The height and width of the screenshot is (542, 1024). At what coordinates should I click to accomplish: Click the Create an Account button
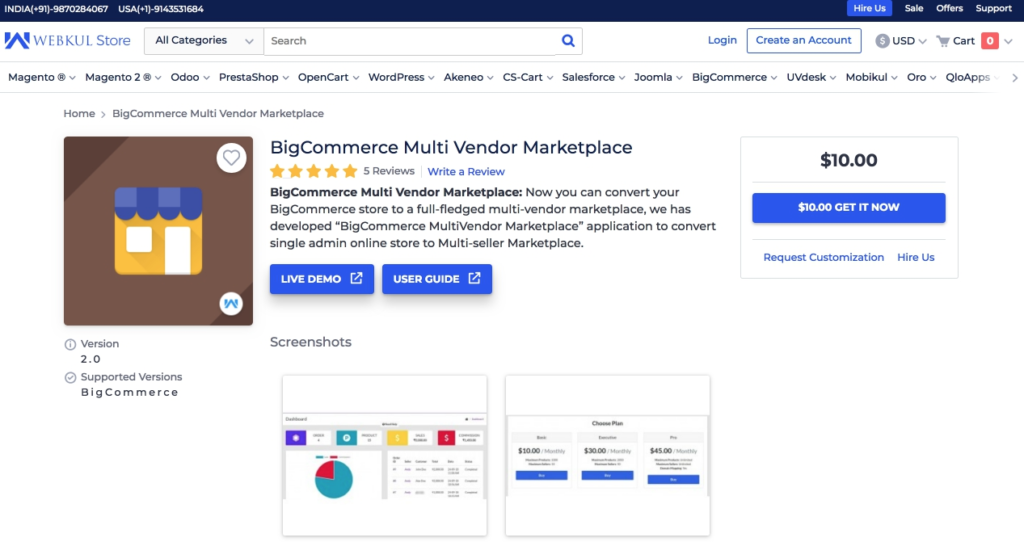(804, 40)
